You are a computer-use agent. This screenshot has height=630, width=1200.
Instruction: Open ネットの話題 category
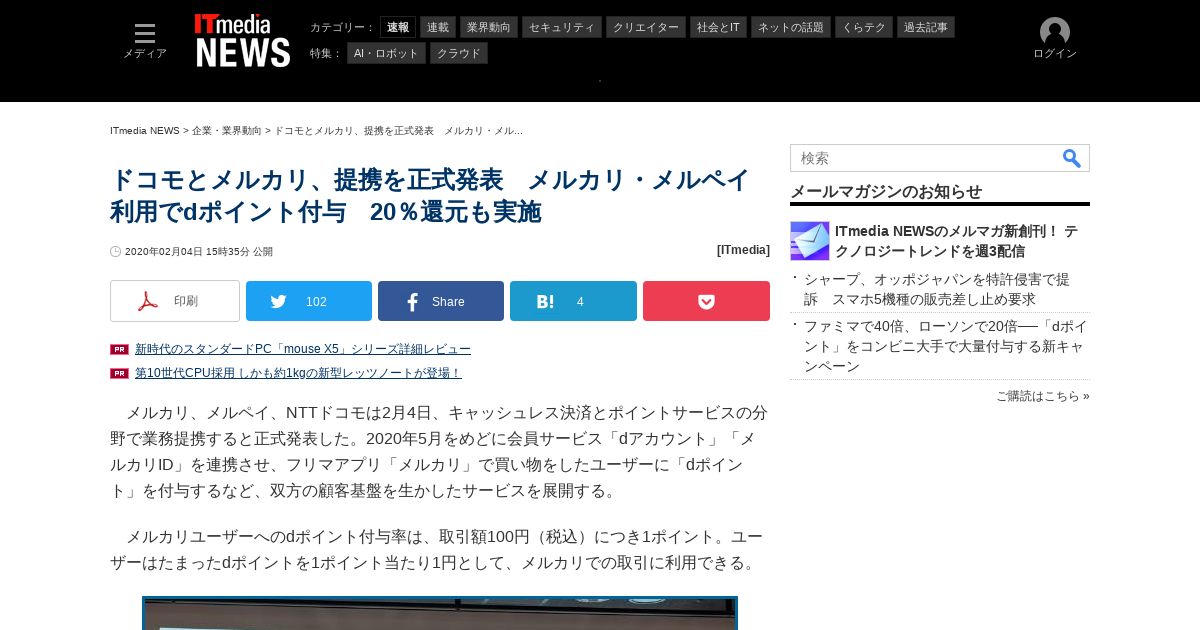coord(791,27)
